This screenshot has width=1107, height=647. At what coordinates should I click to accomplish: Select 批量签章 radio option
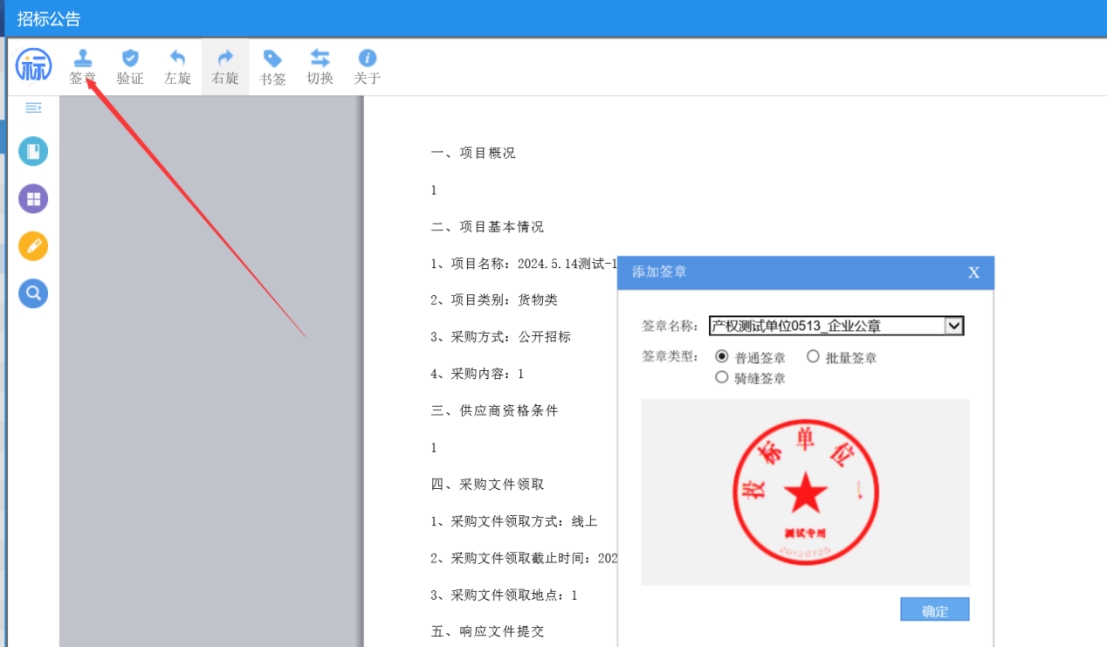pos(813,357)
